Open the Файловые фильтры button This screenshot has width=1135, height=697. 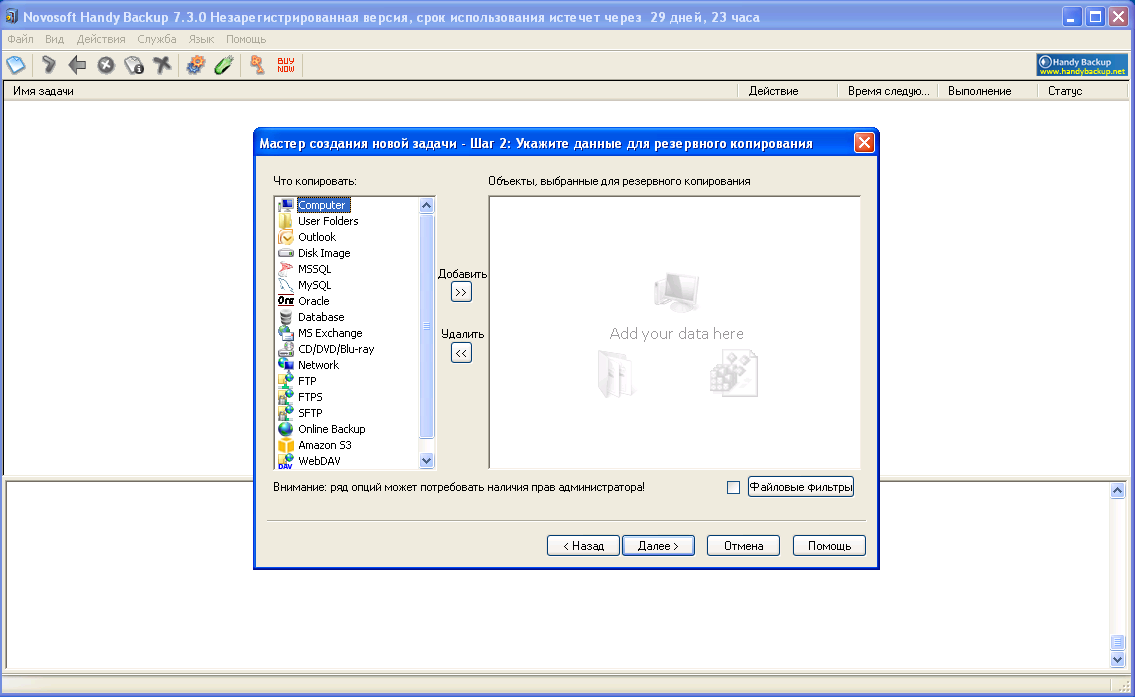pyautogui.click(x=801, y=487)
